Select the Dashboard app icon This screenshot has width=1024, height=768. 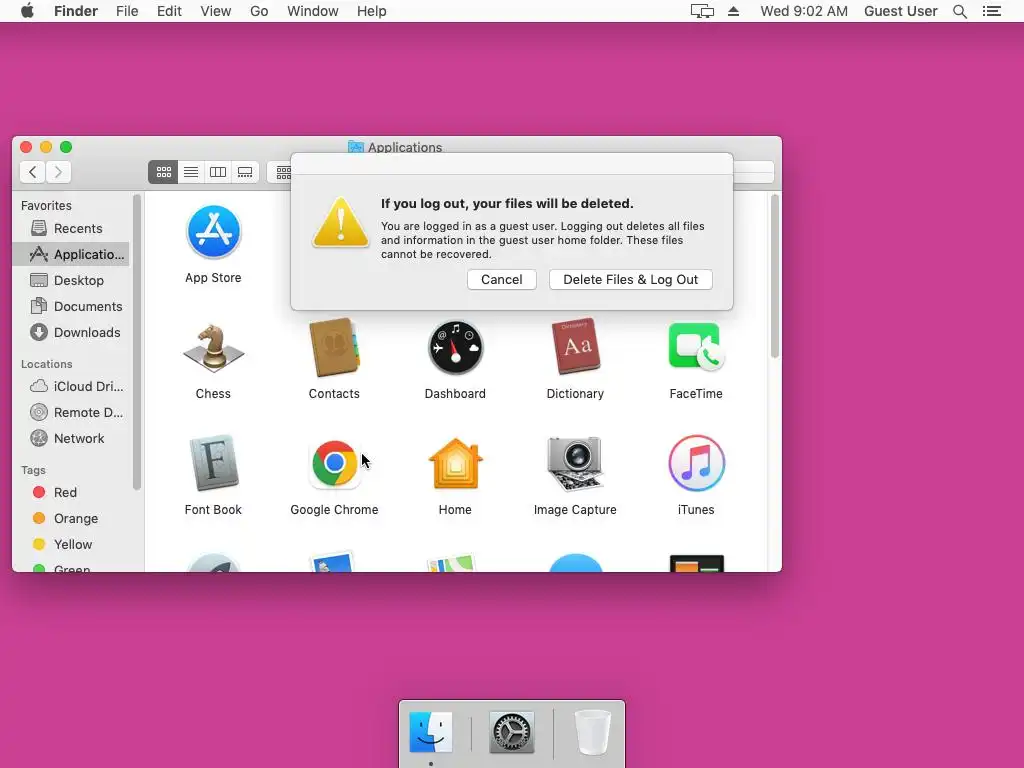455,348
